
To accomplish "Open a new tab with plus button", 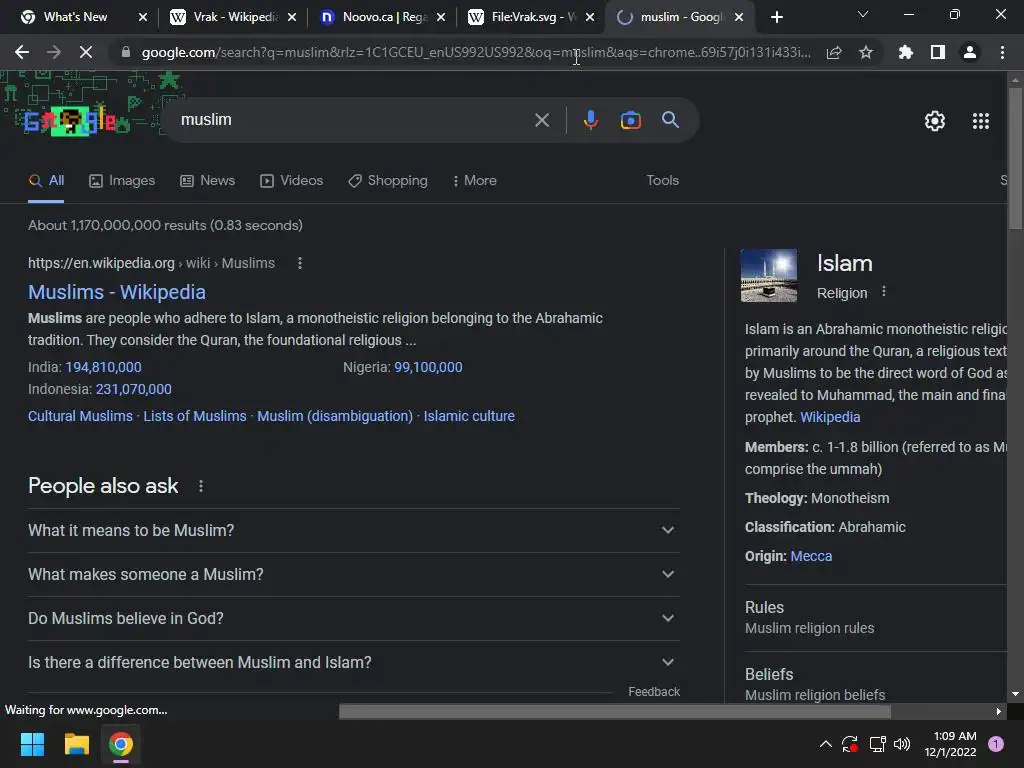I will (x=776, y=17).
